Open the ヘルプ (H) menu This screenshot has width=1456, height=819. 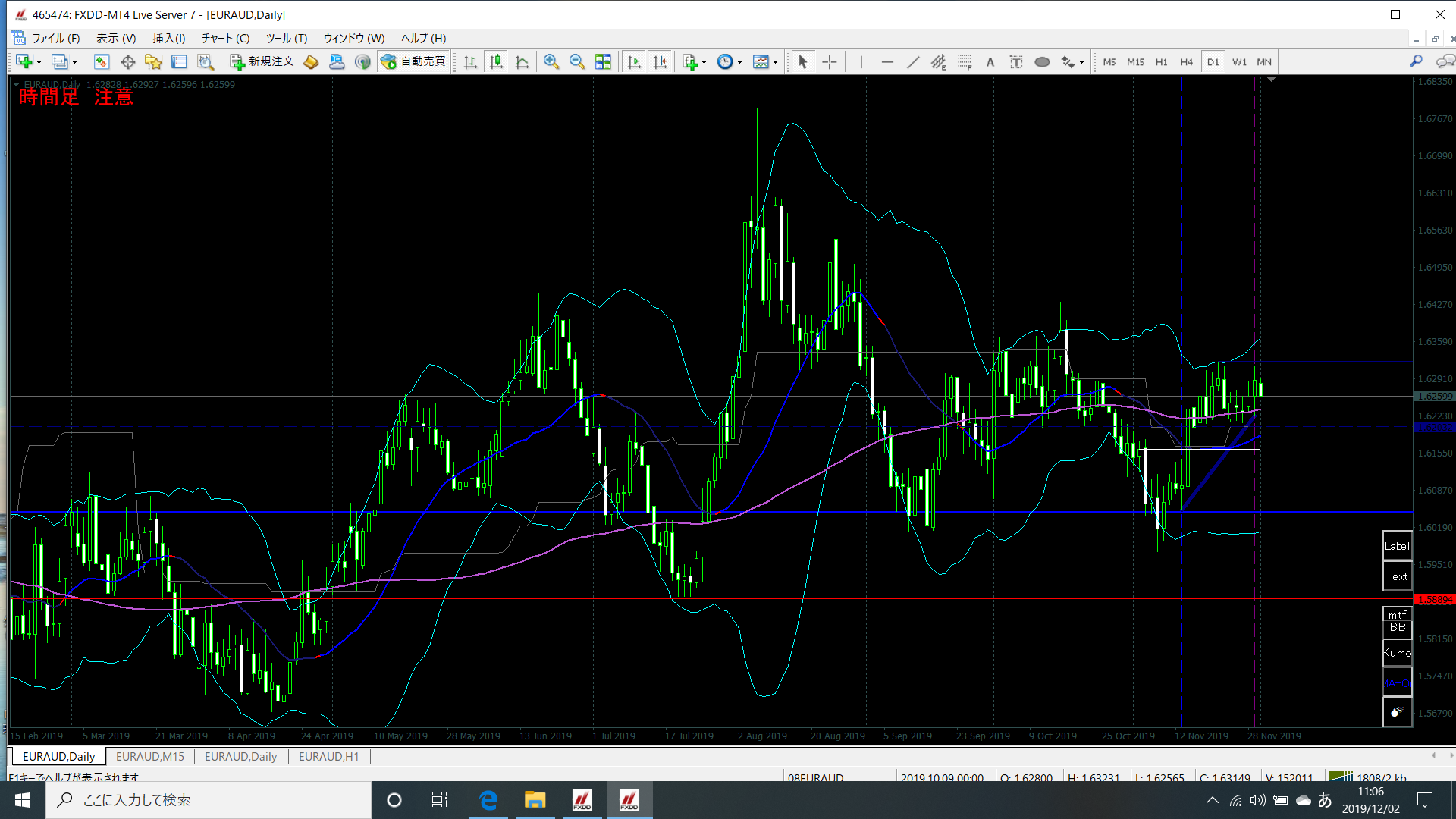click(424, 39)
